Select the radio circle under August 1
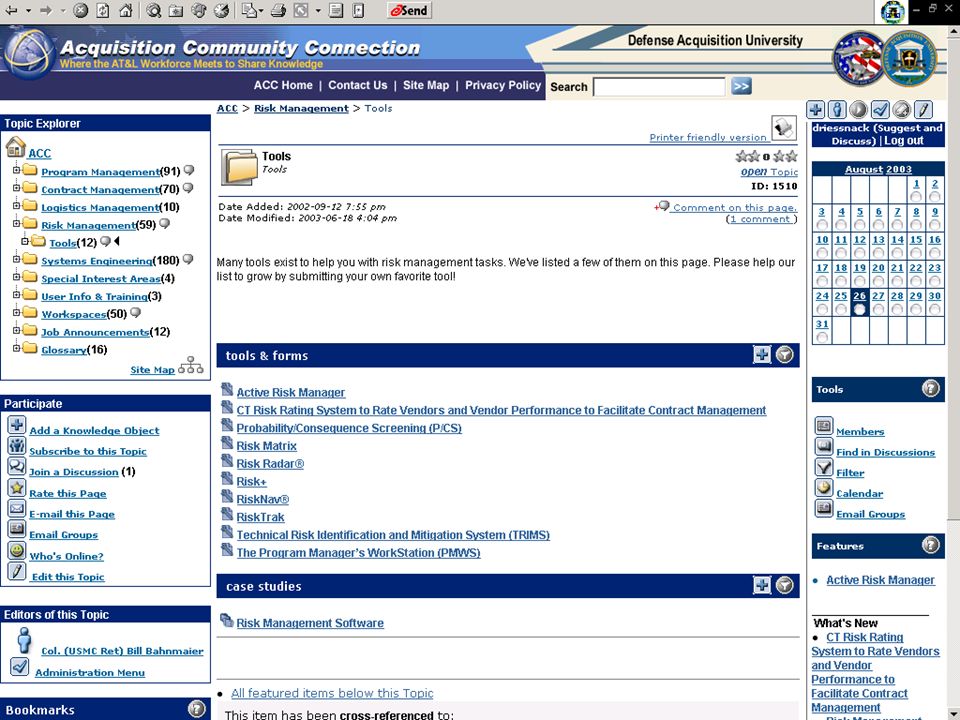This screenshot has height=720, width=960. pyautogui.click(x=916, y=197)
